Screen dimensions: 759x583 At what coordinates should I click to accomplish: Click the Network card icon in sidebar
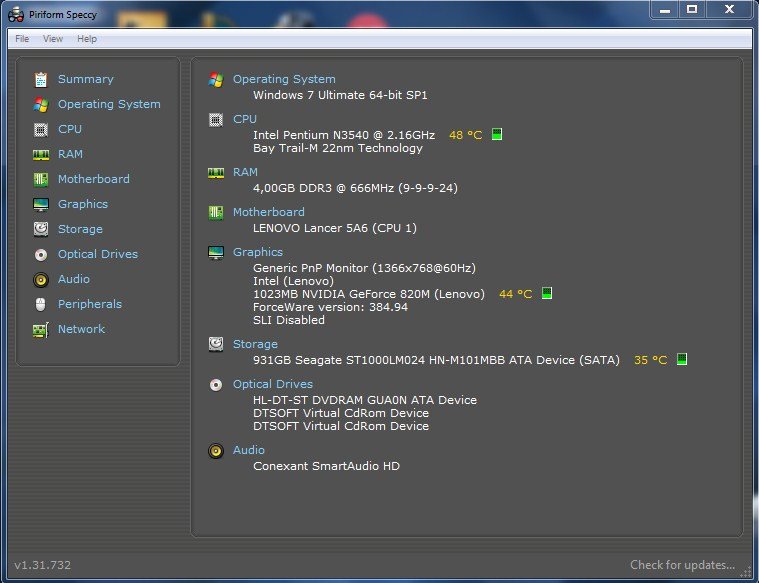pyautogui.click(x=41, y=330)
